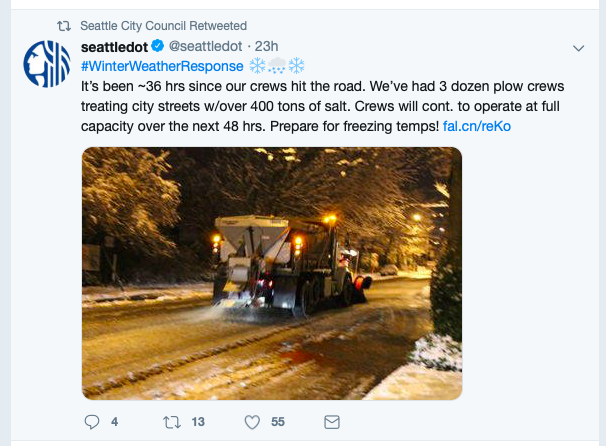Enlarge the snow plow truck photo
The image size is (606, 446).
click(x=272, y=273)
